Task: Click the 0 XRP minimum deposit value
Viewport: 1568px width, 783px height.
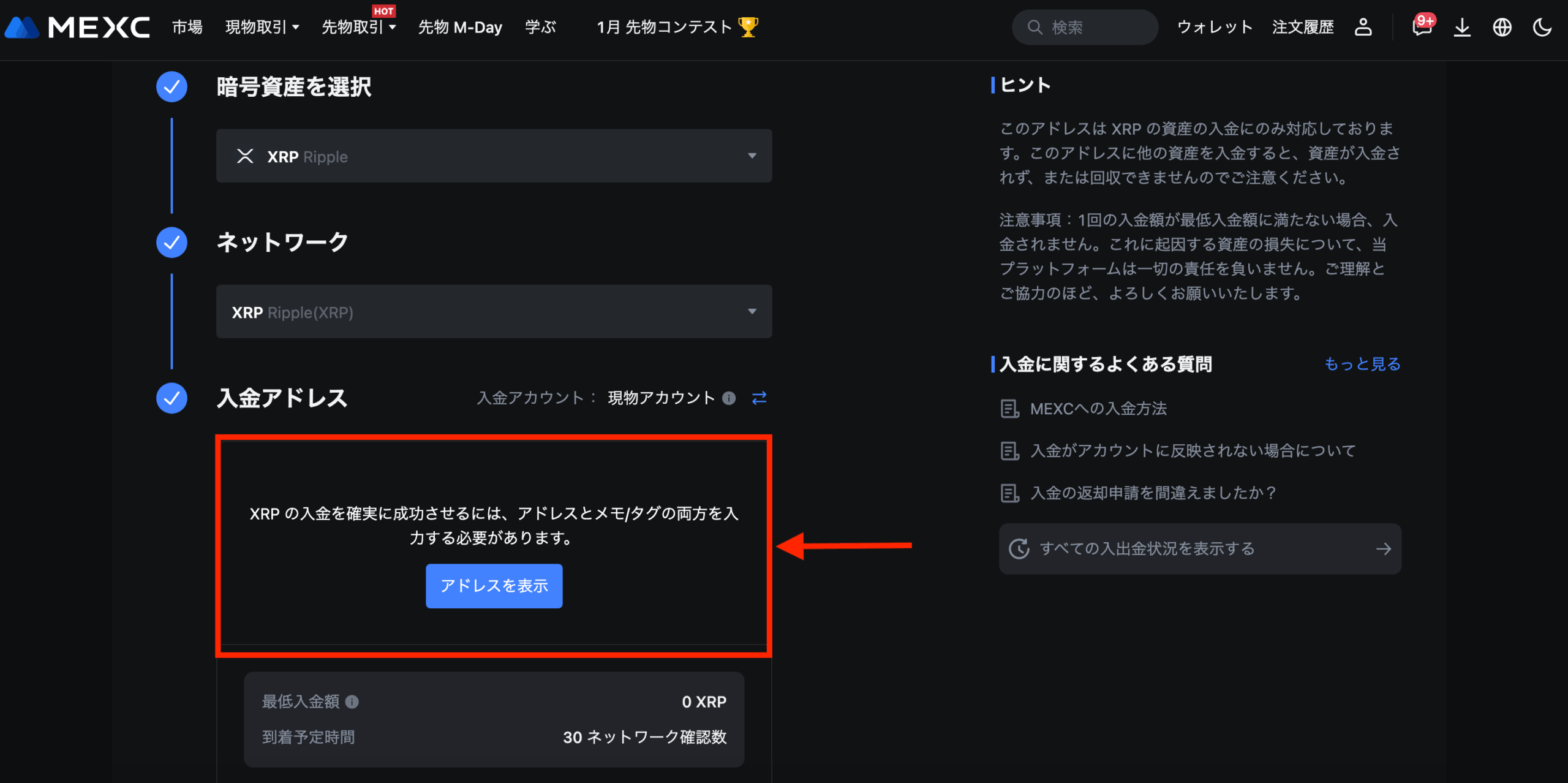Action: [704, 702]
